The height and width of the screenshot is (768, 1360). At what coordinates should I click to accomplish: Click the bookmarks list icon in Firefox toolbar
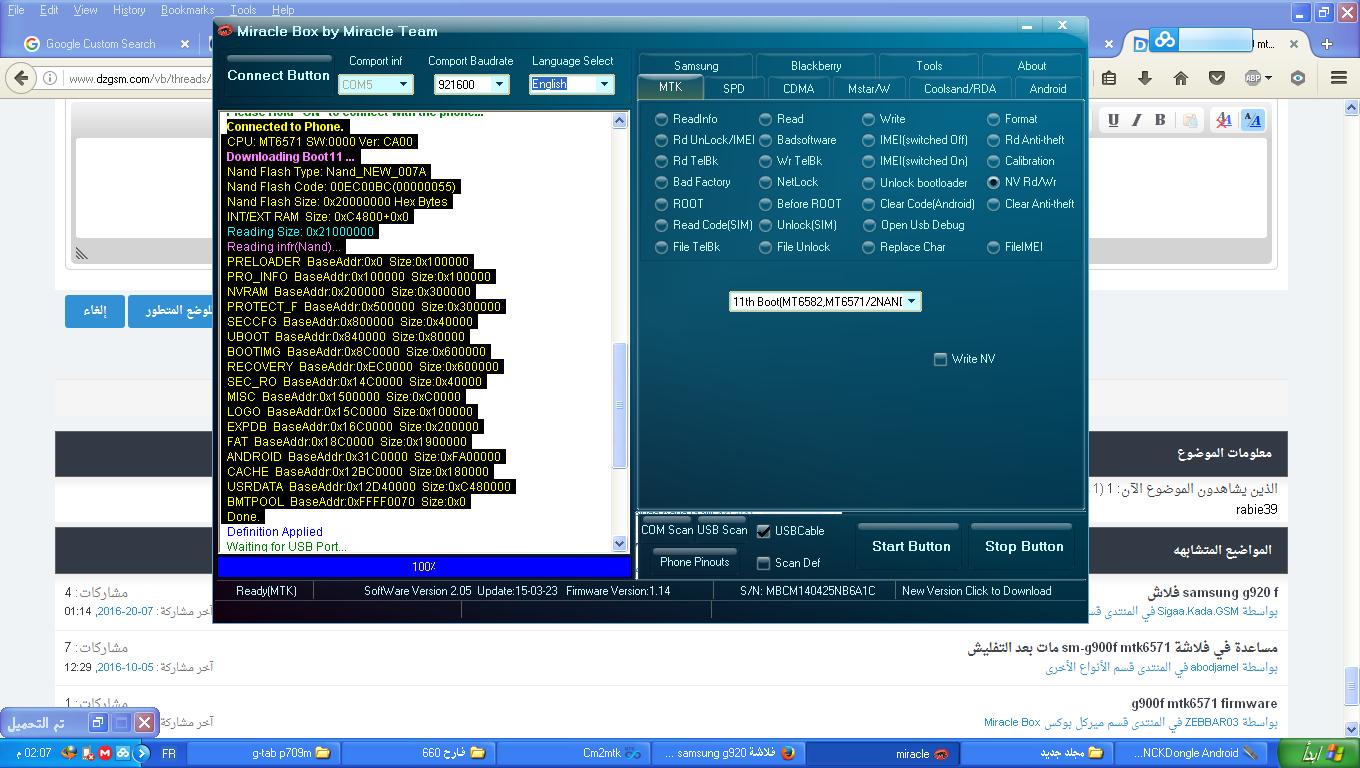point(1109,78)
